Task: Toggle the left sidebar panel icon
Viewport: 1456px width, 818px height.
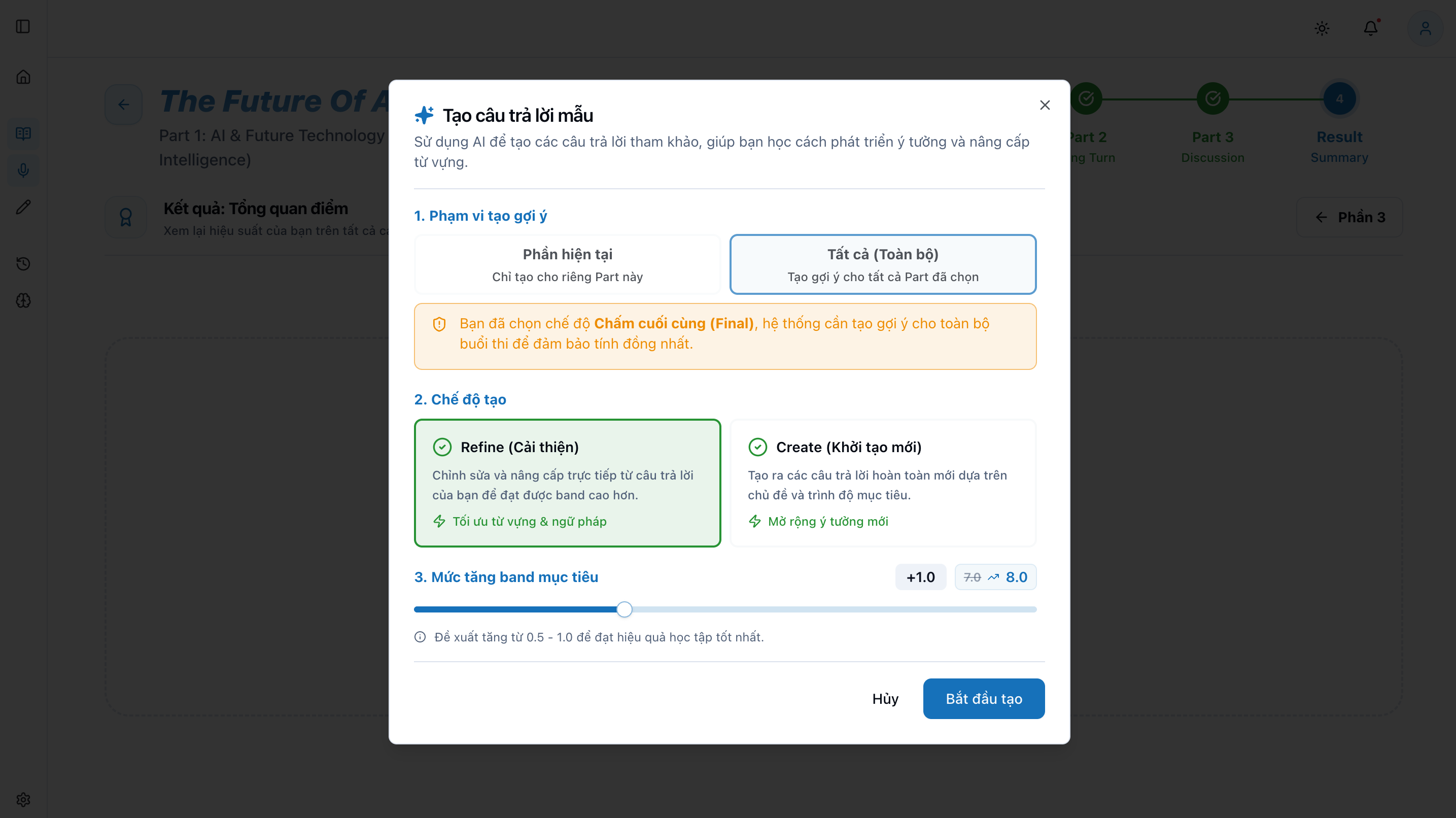Action: (x=23, y=26)
